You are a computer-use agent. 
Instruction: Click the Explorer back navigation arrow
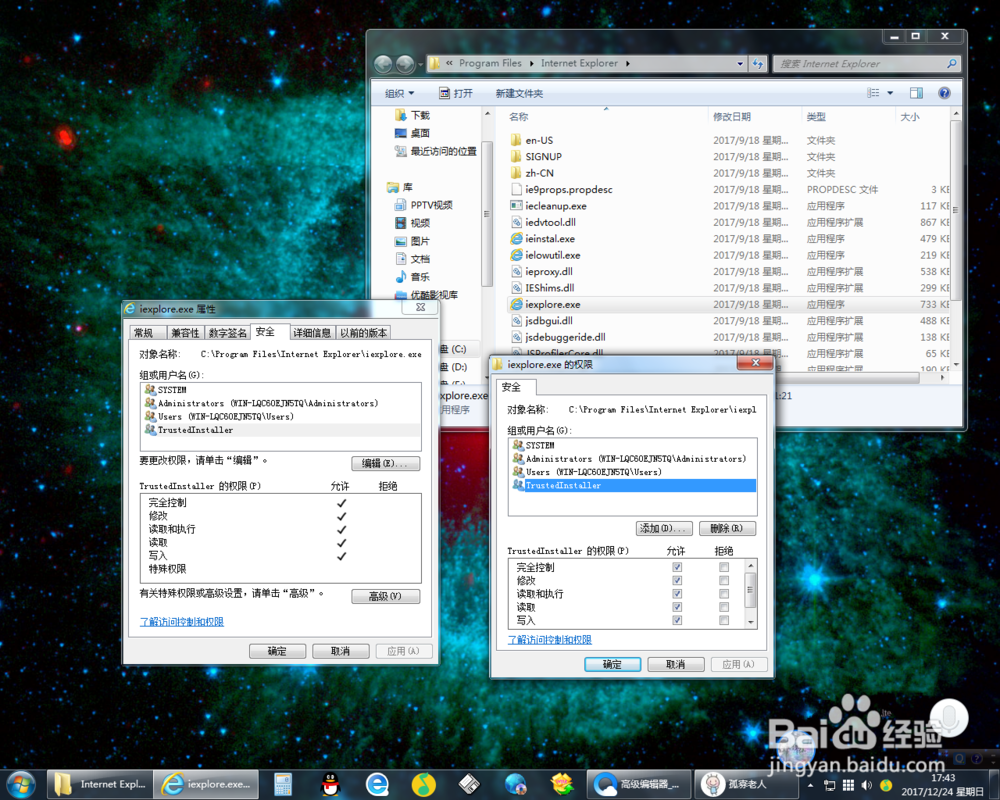coord(383,64)
